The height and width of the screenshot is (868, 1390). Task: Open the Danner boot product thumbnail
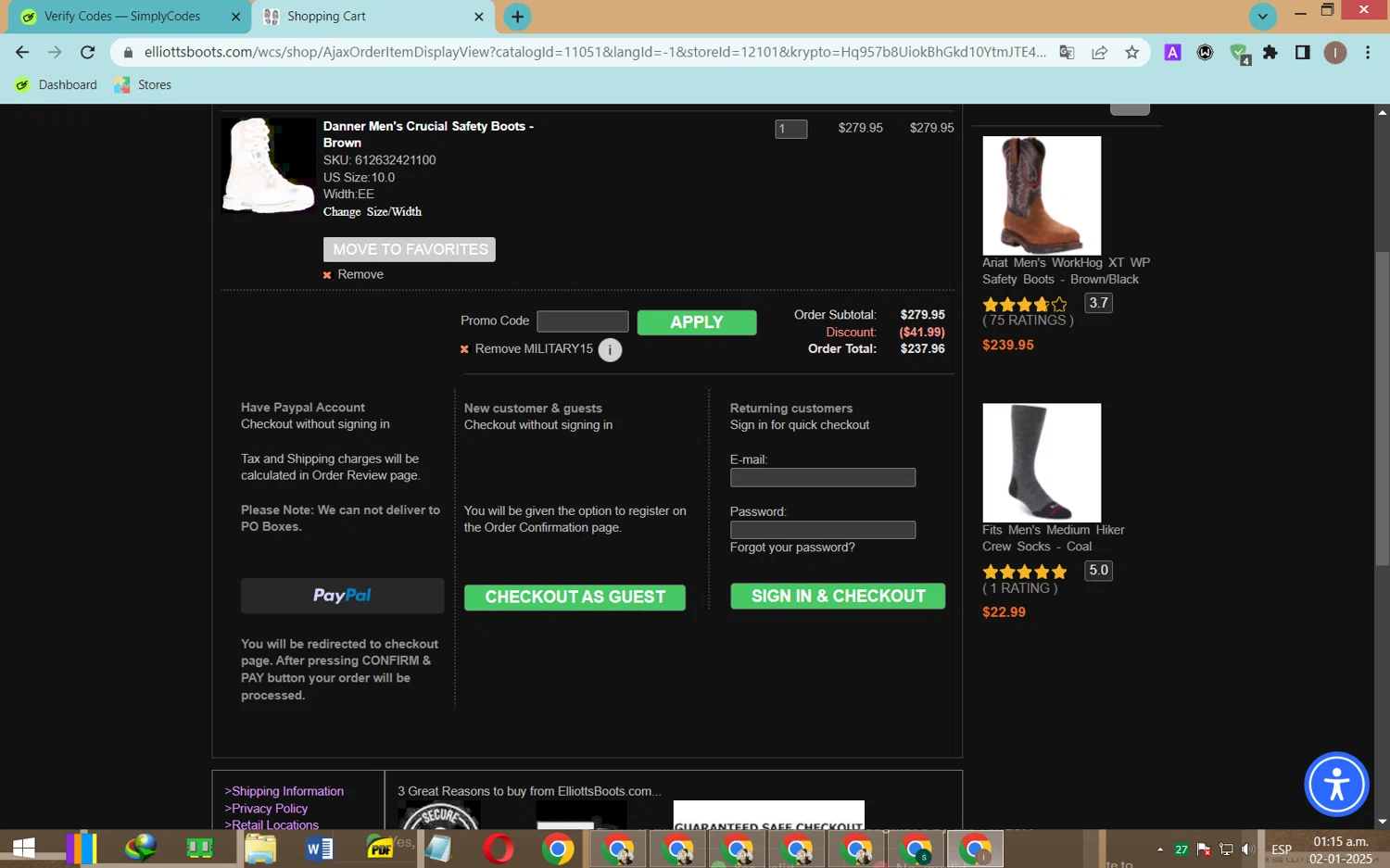point(269,165)
